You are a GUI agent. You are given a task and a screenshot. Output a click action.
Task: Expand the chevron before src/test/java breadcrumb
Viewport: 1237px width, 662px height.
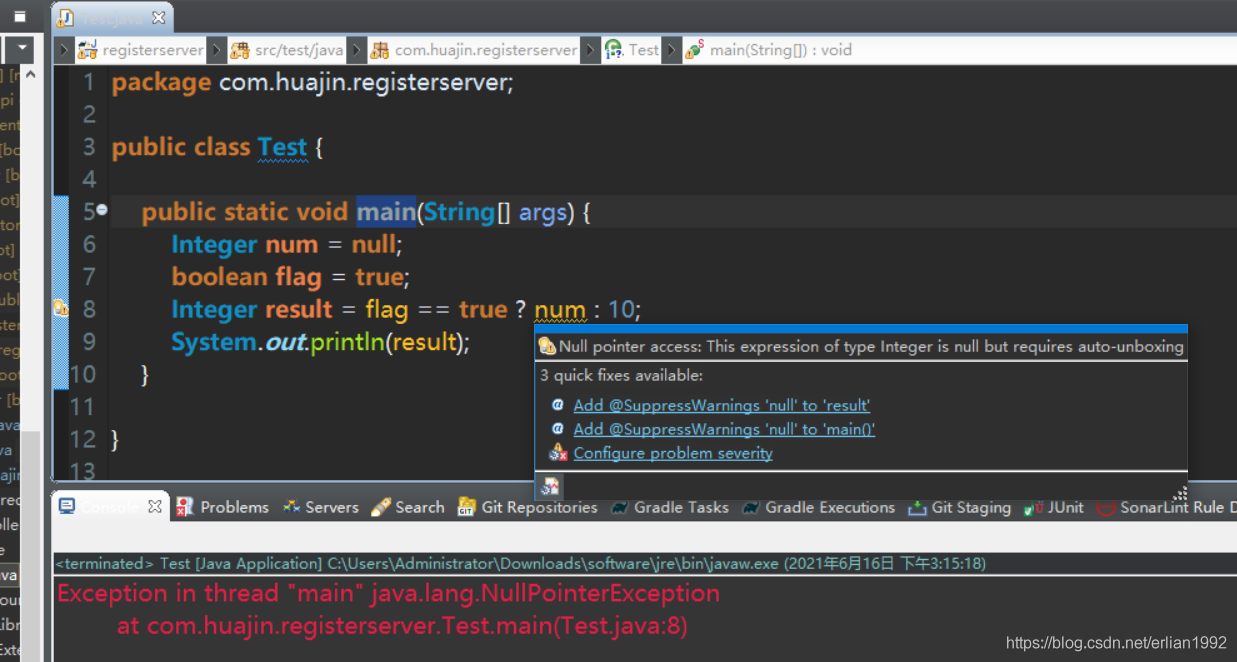(216, 50)
